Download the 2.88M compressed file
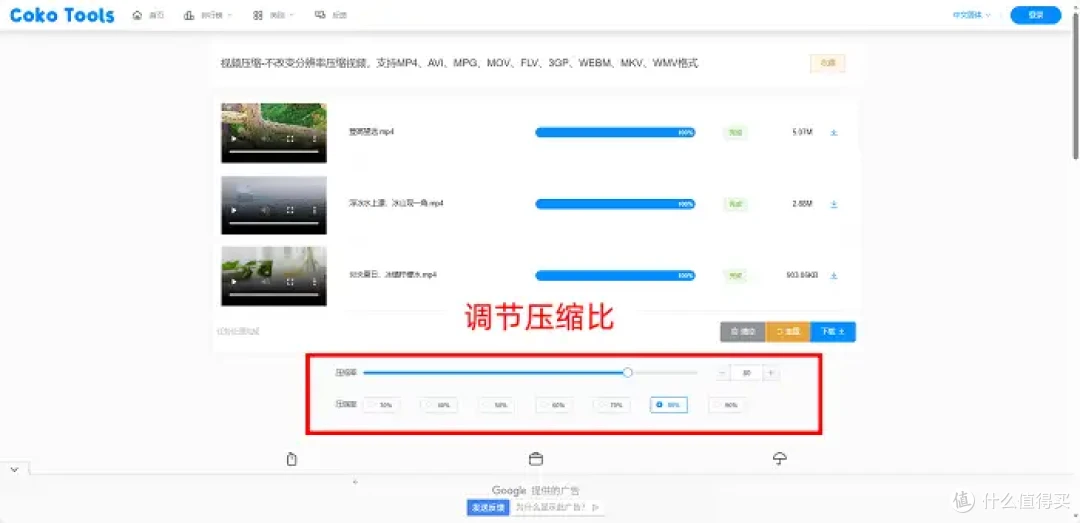 pos(833,204)
